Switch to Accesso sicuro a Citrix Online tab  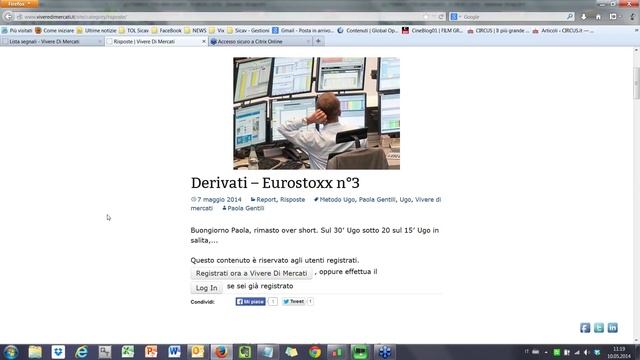pyautogui.click(x=260, y=41)
